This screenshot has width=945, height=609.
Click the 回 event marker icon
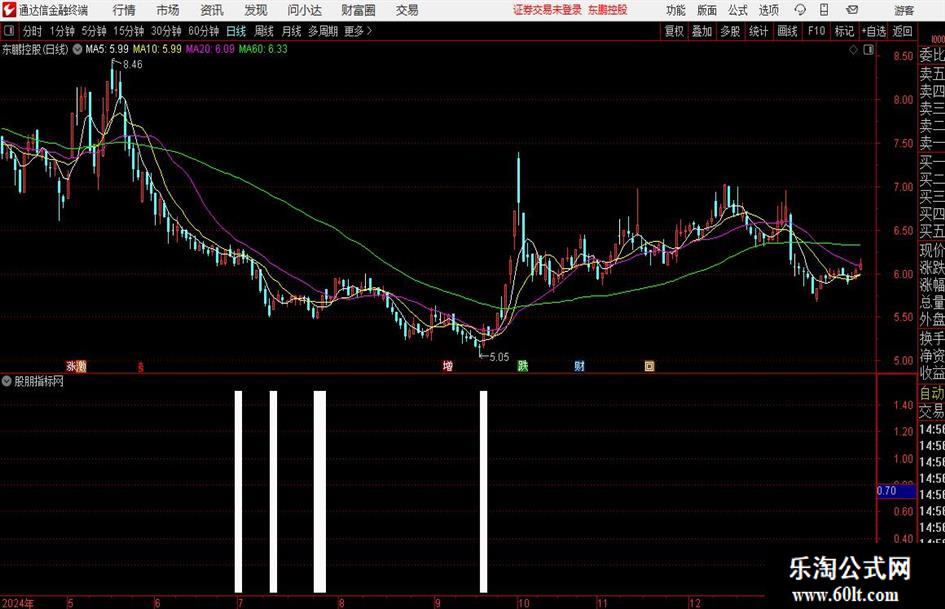coord(650,366)
